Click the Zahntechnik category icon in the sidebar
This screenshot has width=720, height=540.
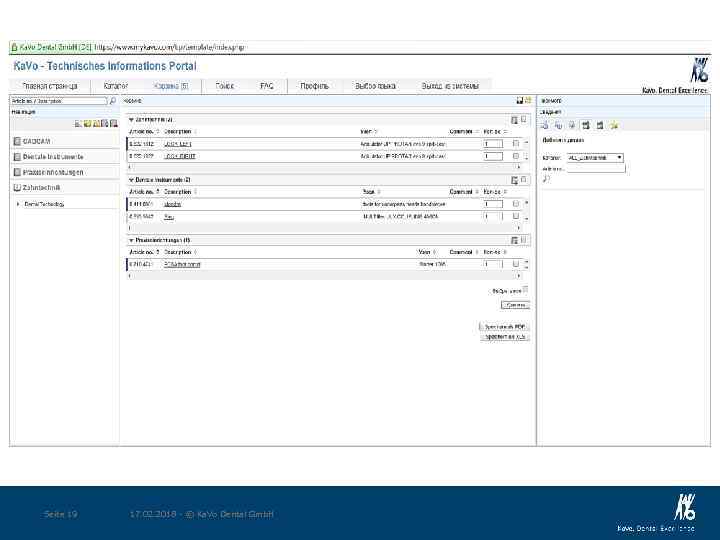[17, 187]
